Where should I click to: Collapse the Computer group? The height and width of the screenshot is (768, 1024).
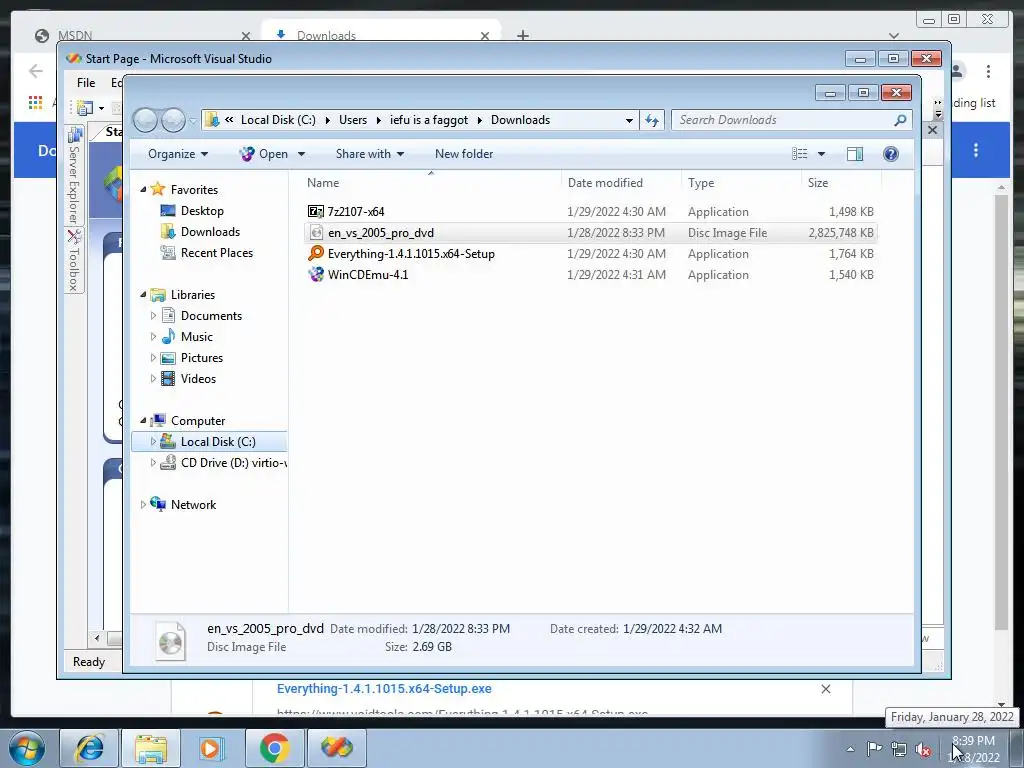click(x=143, y=421)
